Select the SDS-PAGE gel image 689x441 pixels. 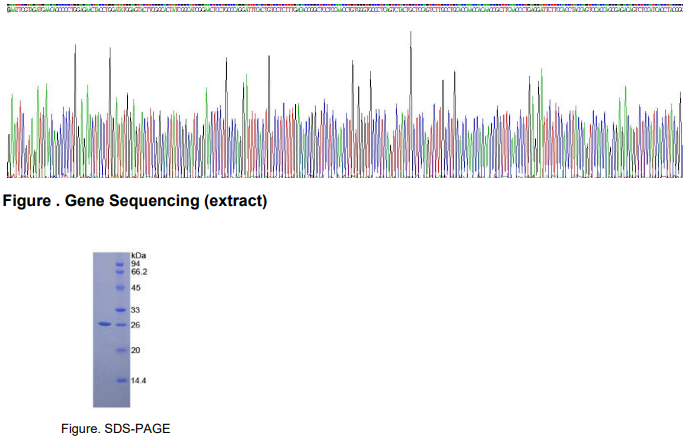pos(111,330)
